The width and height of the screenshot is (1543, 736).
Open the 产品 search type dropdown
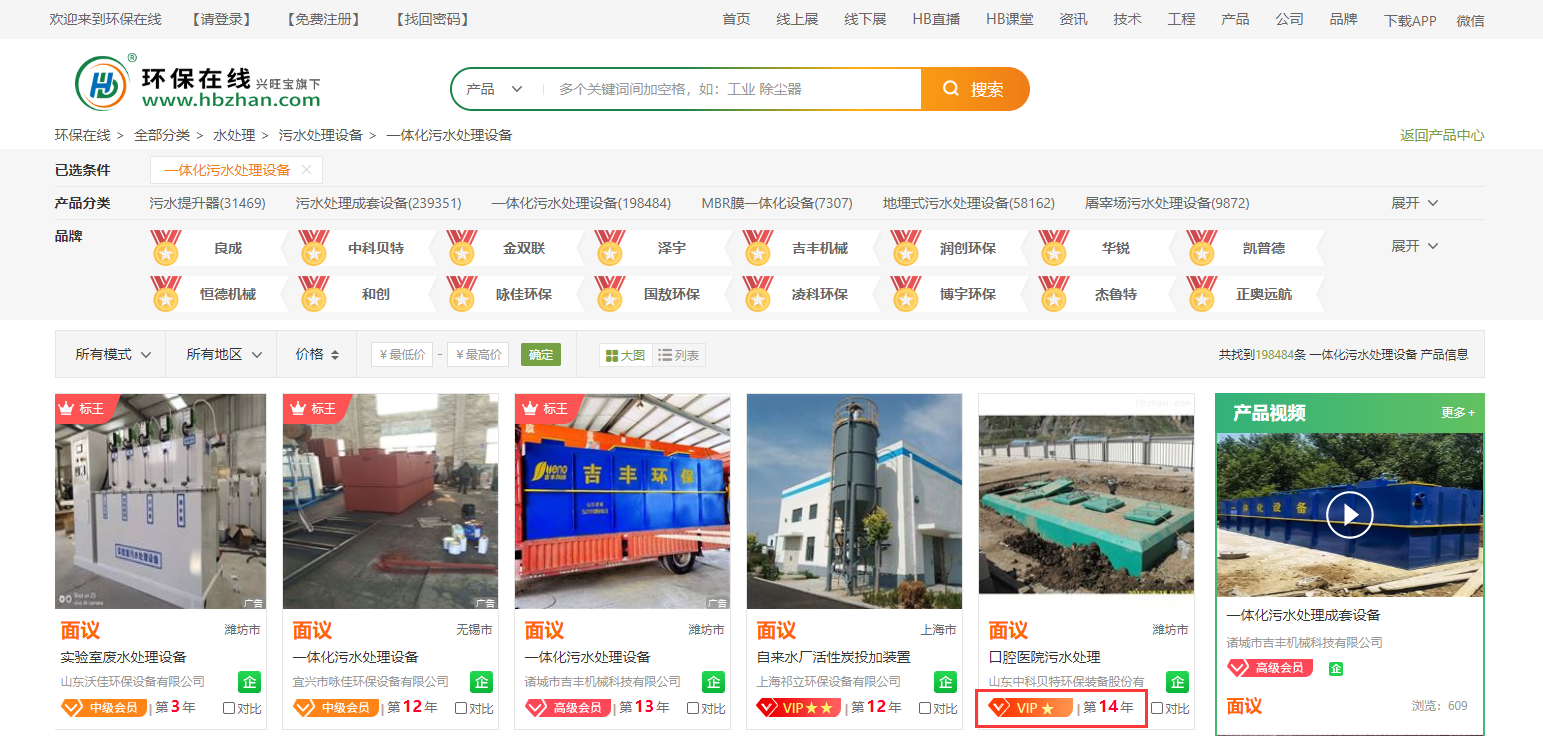[494, 89]
